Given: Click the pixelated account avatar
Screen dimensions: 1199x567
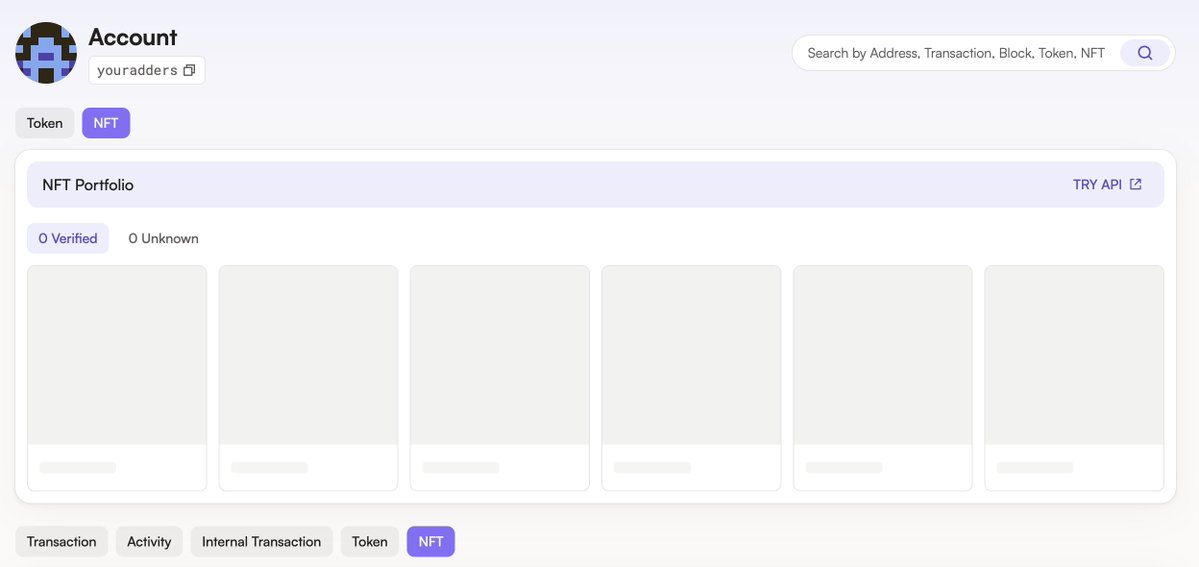Looking at the screenshot, I should (46, 53).
